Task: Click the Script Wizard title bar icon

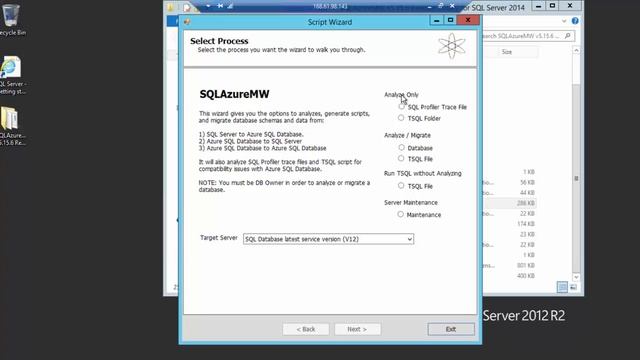Action: pos(187,22)
